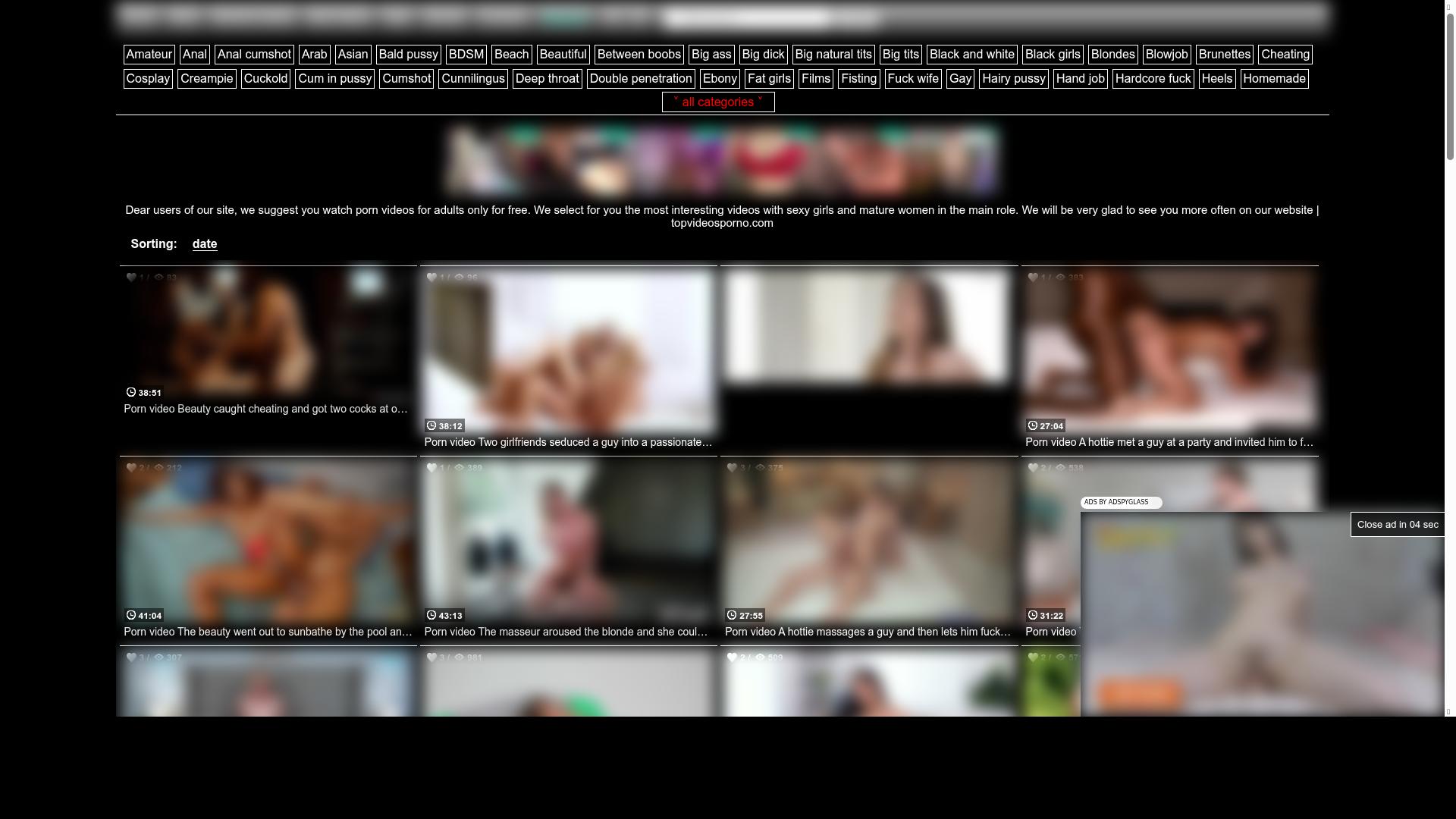The width and height of the screenshot is (1456, 819).
Task: Click the banner image above the welcome text
Action: point(720,159)
